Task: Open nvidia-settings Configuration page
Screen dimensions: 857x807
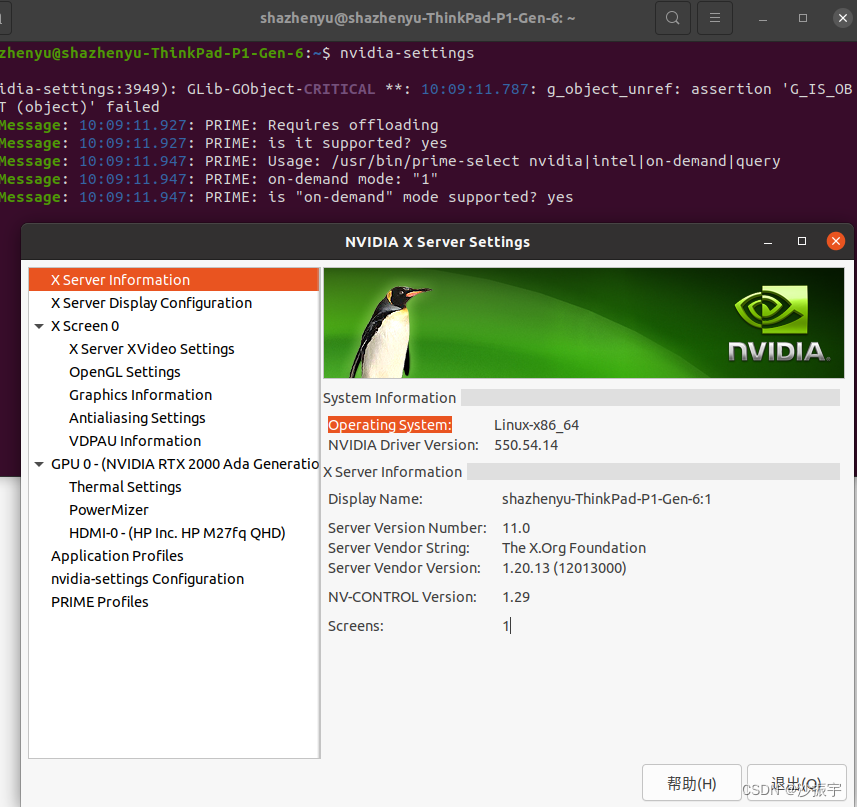Action: pyautogui.click(x=148, y=579)
